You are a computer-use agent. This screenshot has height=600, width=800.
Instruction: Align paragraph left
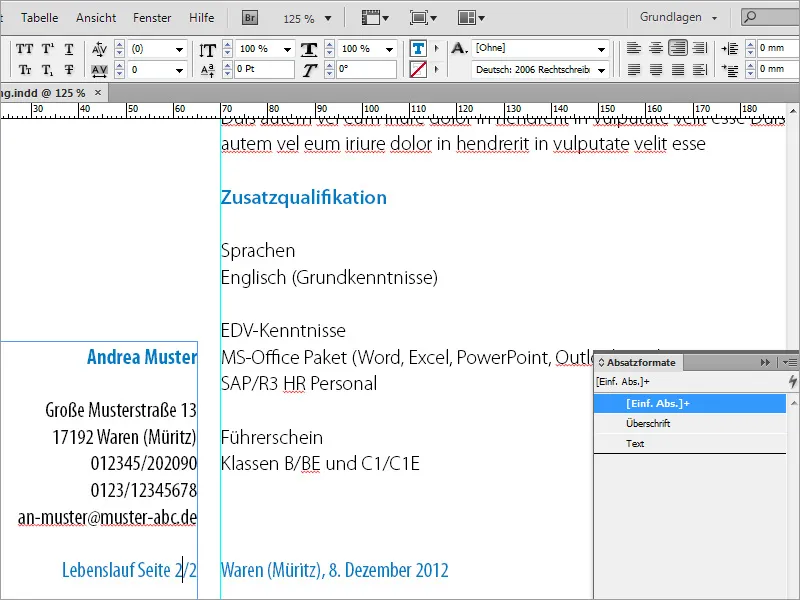(634, 48)
